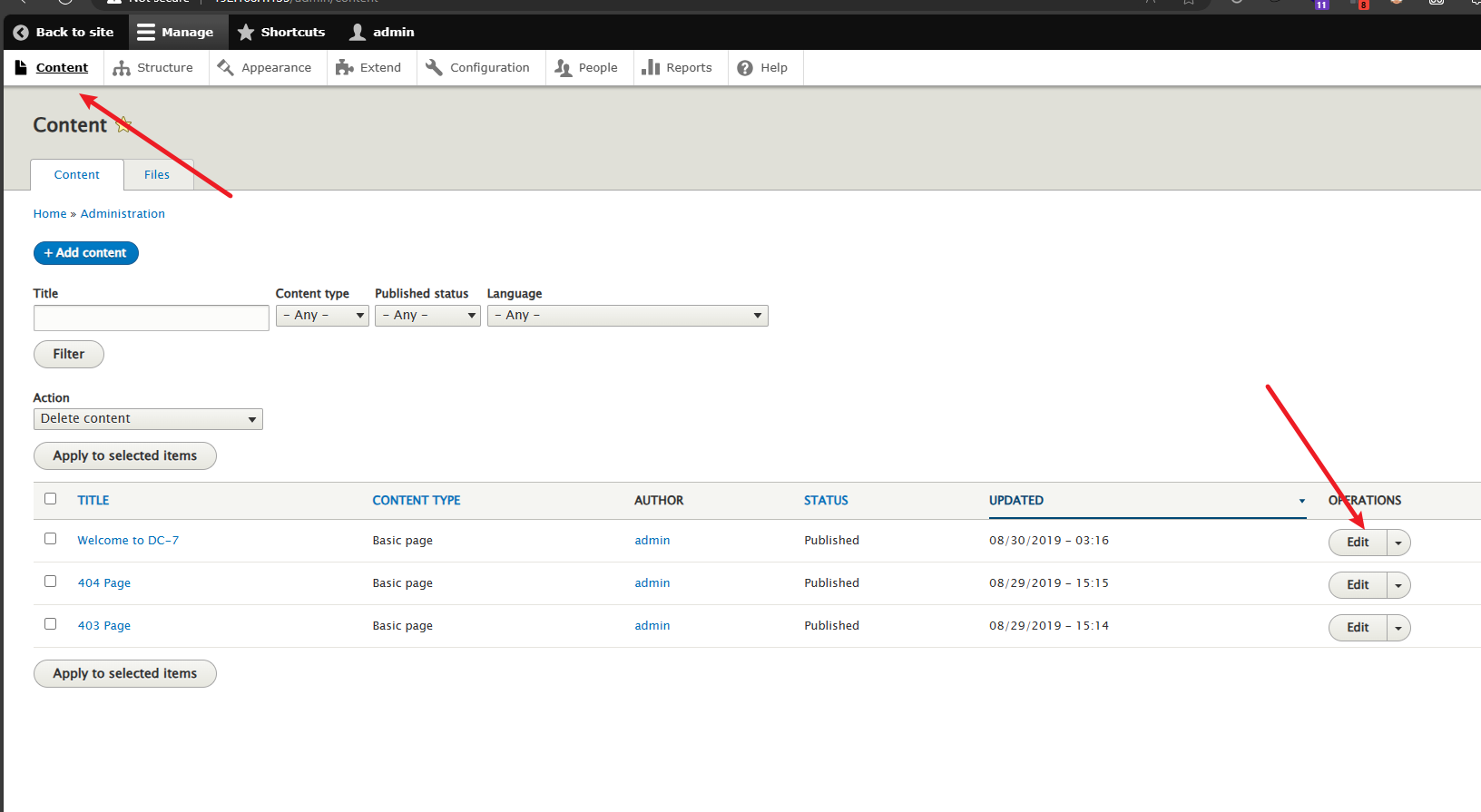Expand operations arrow for 404 Page
Screen dimensions: 1481x812
pos(1398,585)
